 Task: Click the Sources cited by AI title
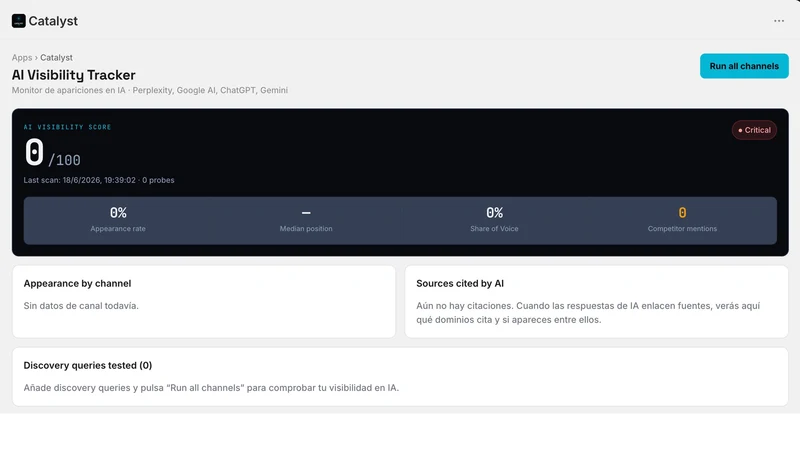click(460, 284)
